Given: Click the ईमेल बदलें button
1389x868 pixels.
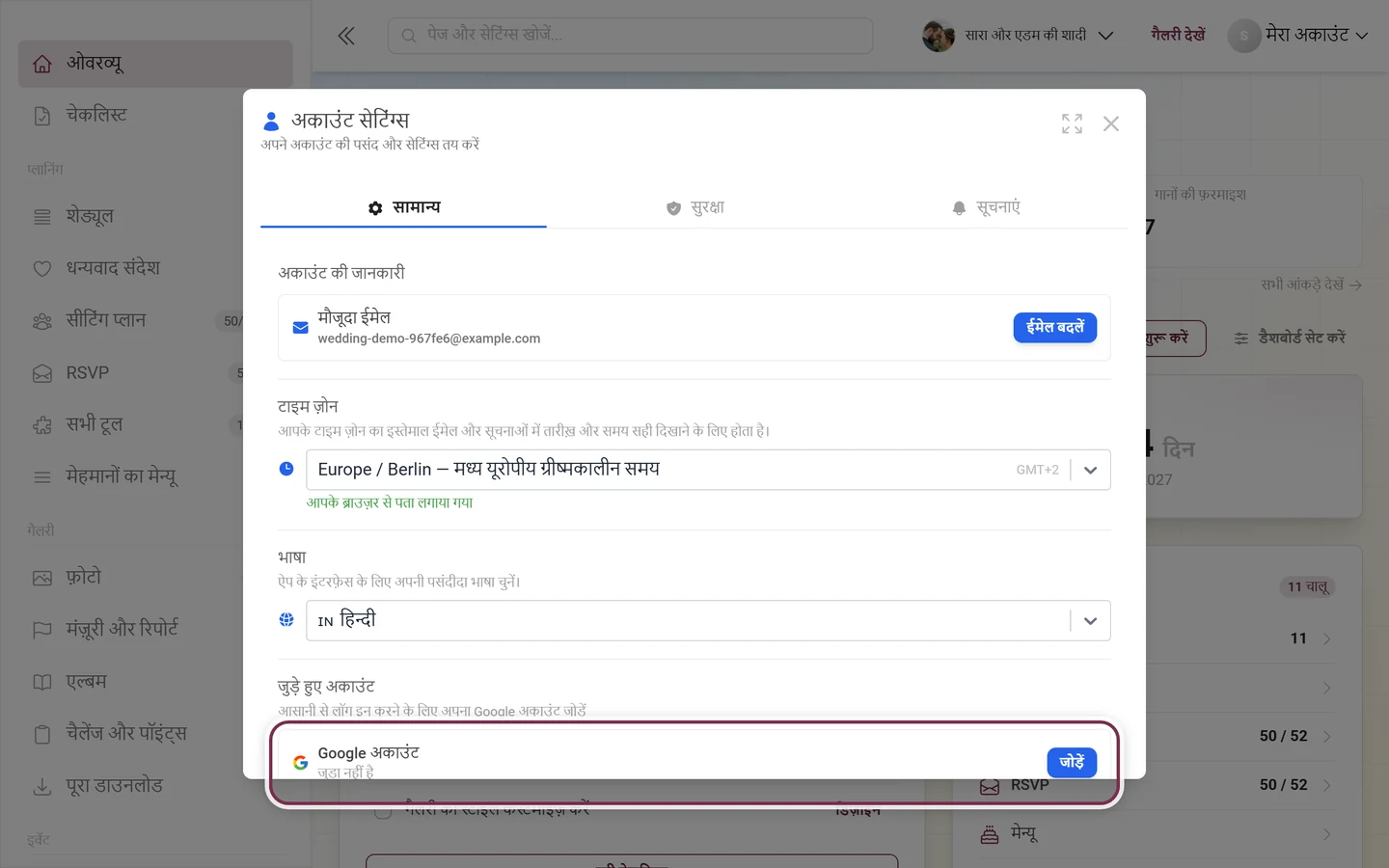Looking at the screenshot, I should pyautogui.click(x=1055, y=328).
